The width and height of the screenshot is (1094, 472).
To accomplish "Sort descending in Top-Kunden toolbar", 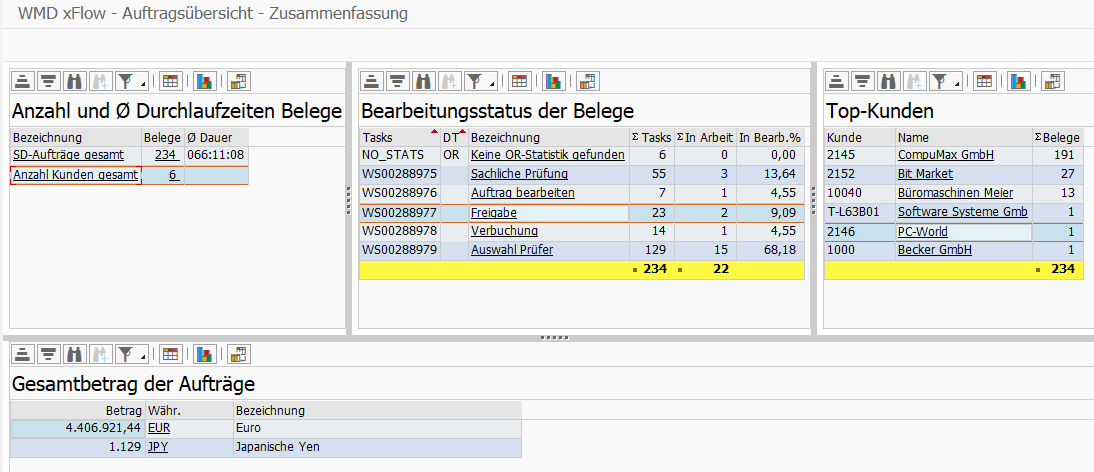I will 862,81.
